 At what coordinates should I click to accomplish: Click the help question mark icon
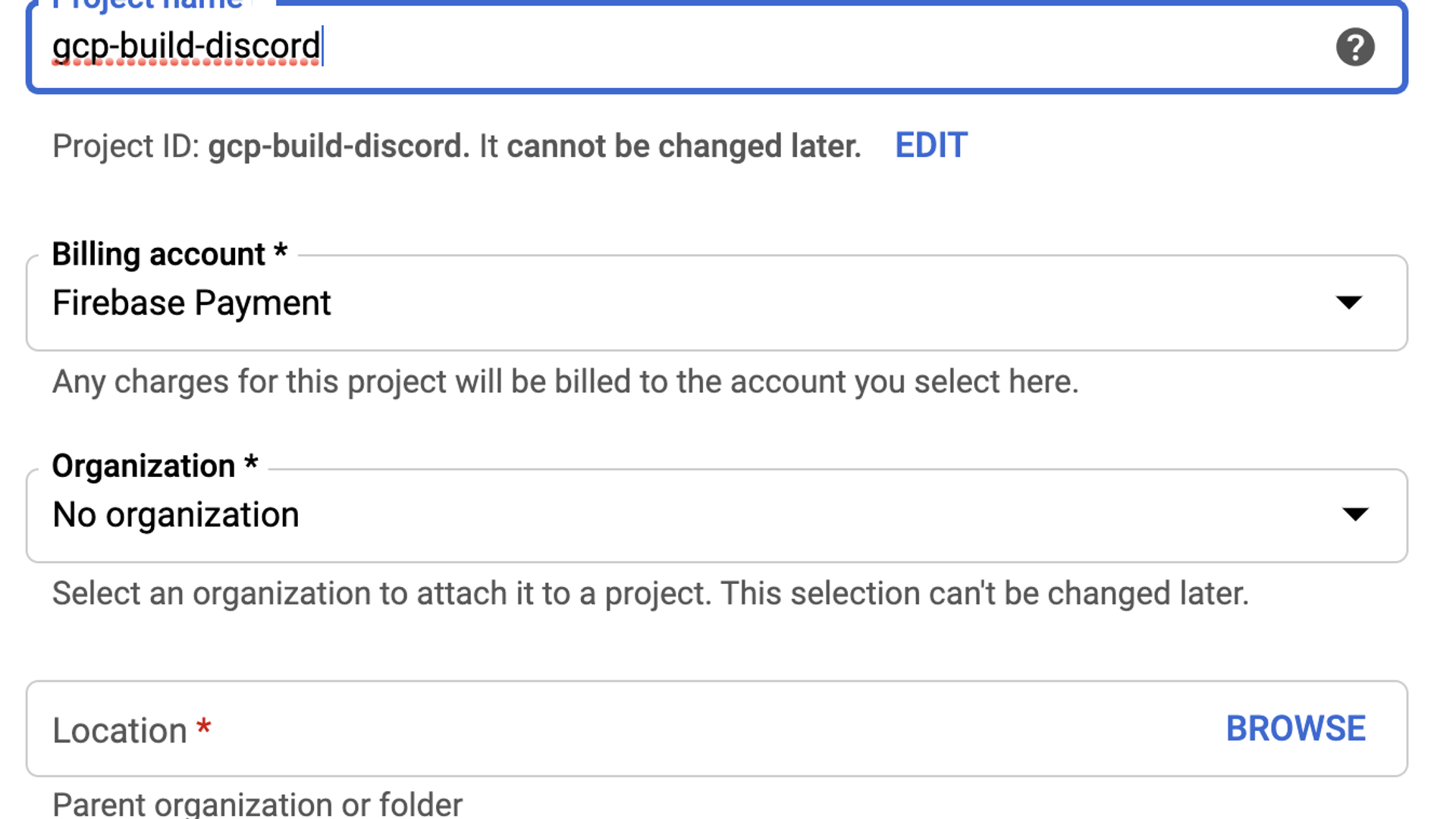pos(1354,47)
